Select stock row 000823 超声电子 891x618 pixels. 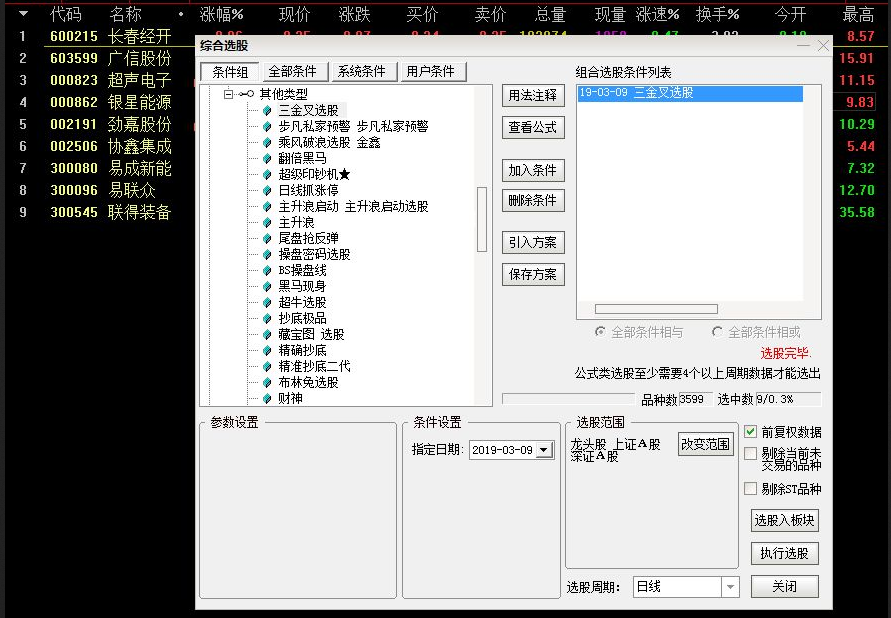tap(99, 80)
